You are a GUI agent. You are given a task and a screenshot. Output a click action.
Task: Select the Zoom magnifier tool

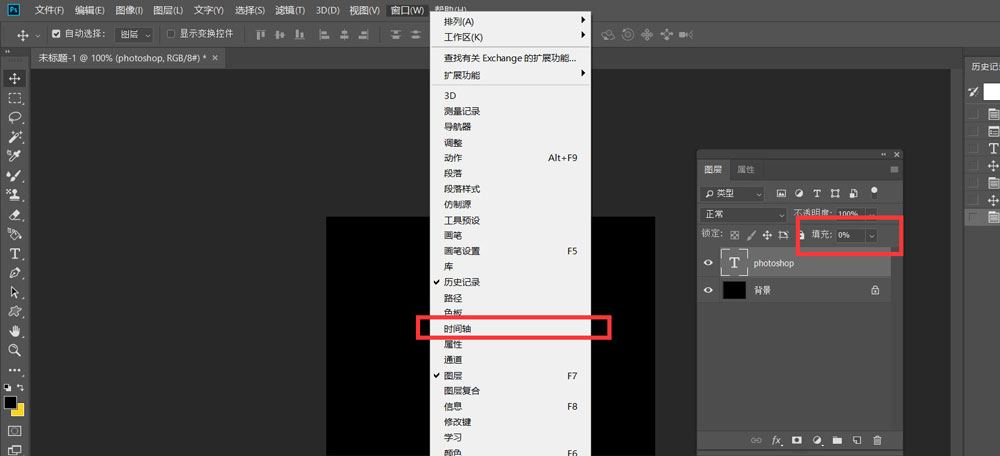14,349
